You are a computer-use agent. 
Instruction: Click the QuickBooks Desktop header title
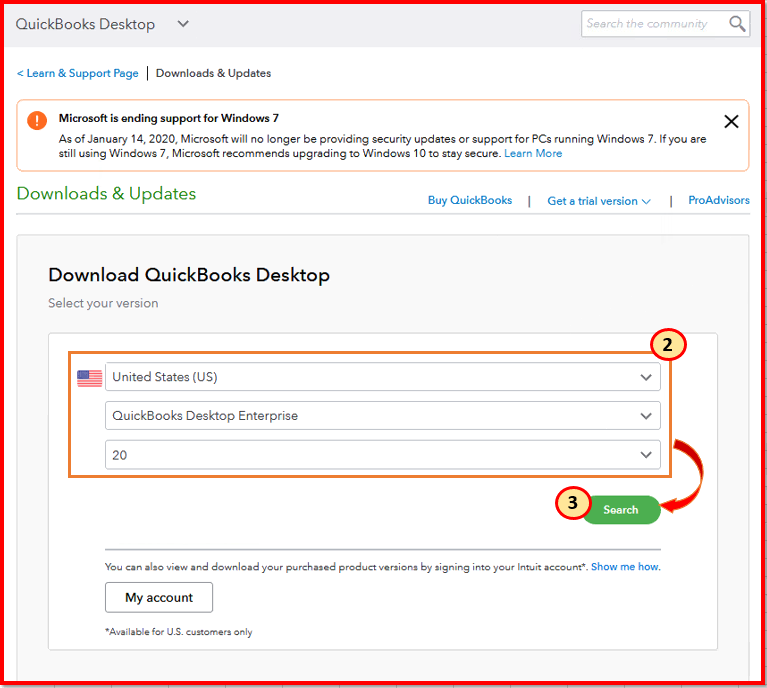click(85, 24)
